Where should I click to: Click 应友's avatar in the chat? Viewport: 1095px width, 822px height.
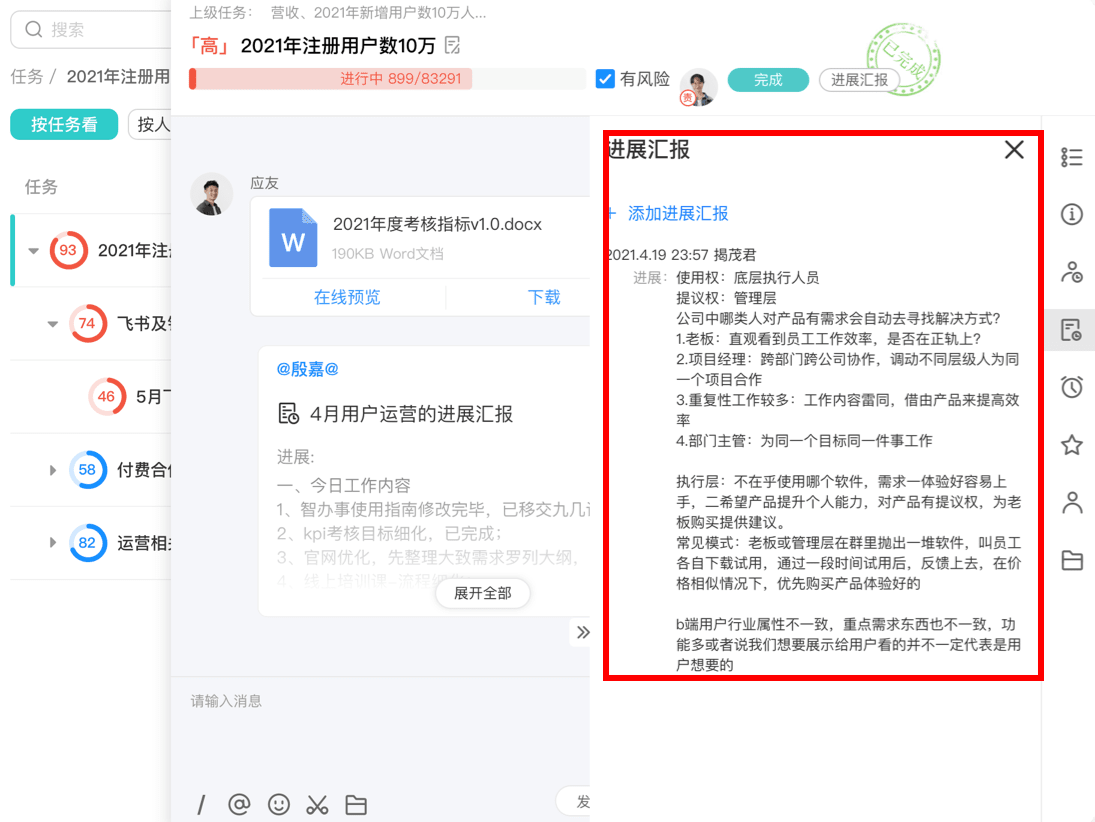(212, 194)
